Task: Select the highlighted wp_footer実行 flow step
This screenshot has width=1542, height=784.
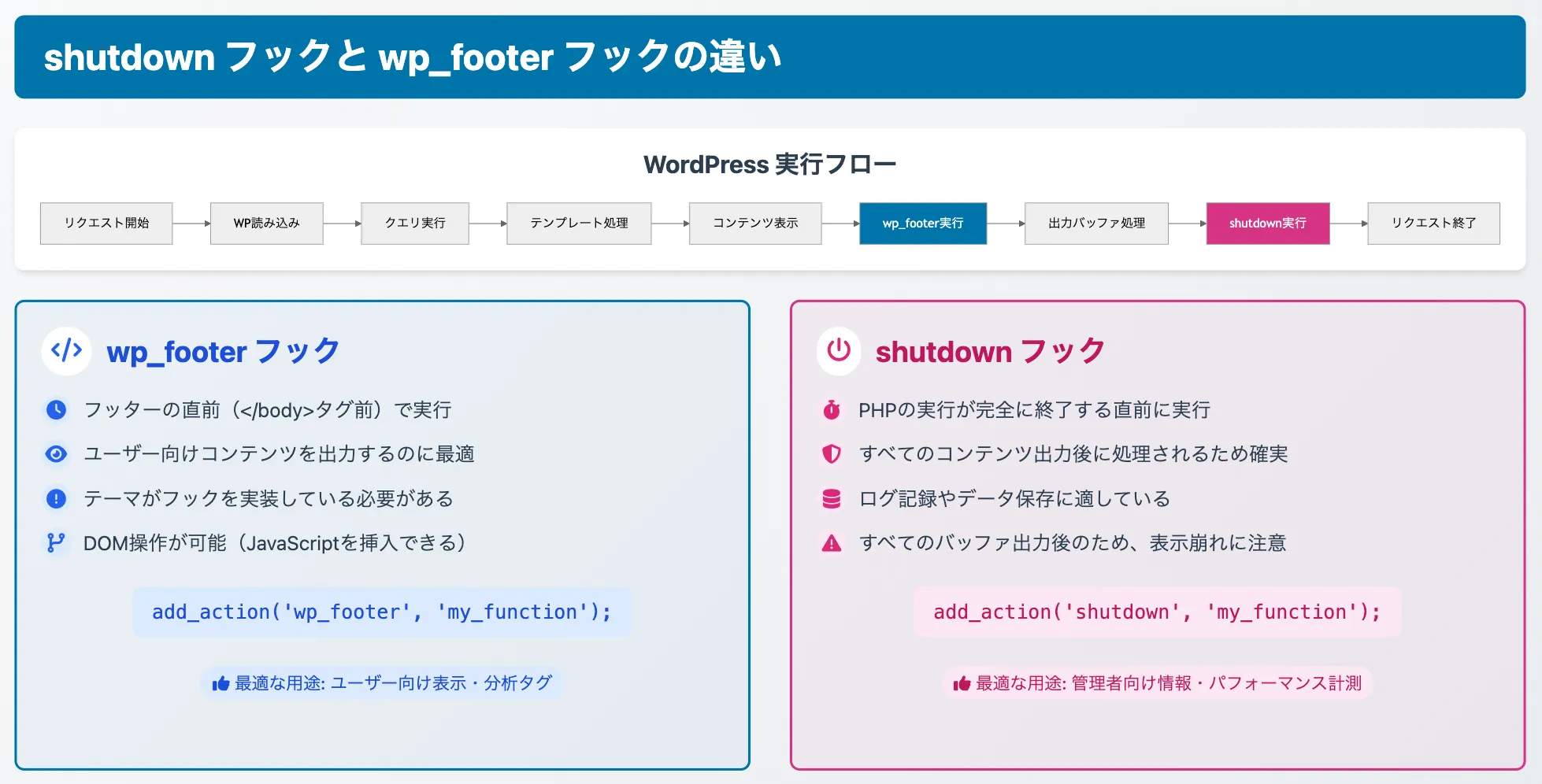Action: (x=923, y=224)
